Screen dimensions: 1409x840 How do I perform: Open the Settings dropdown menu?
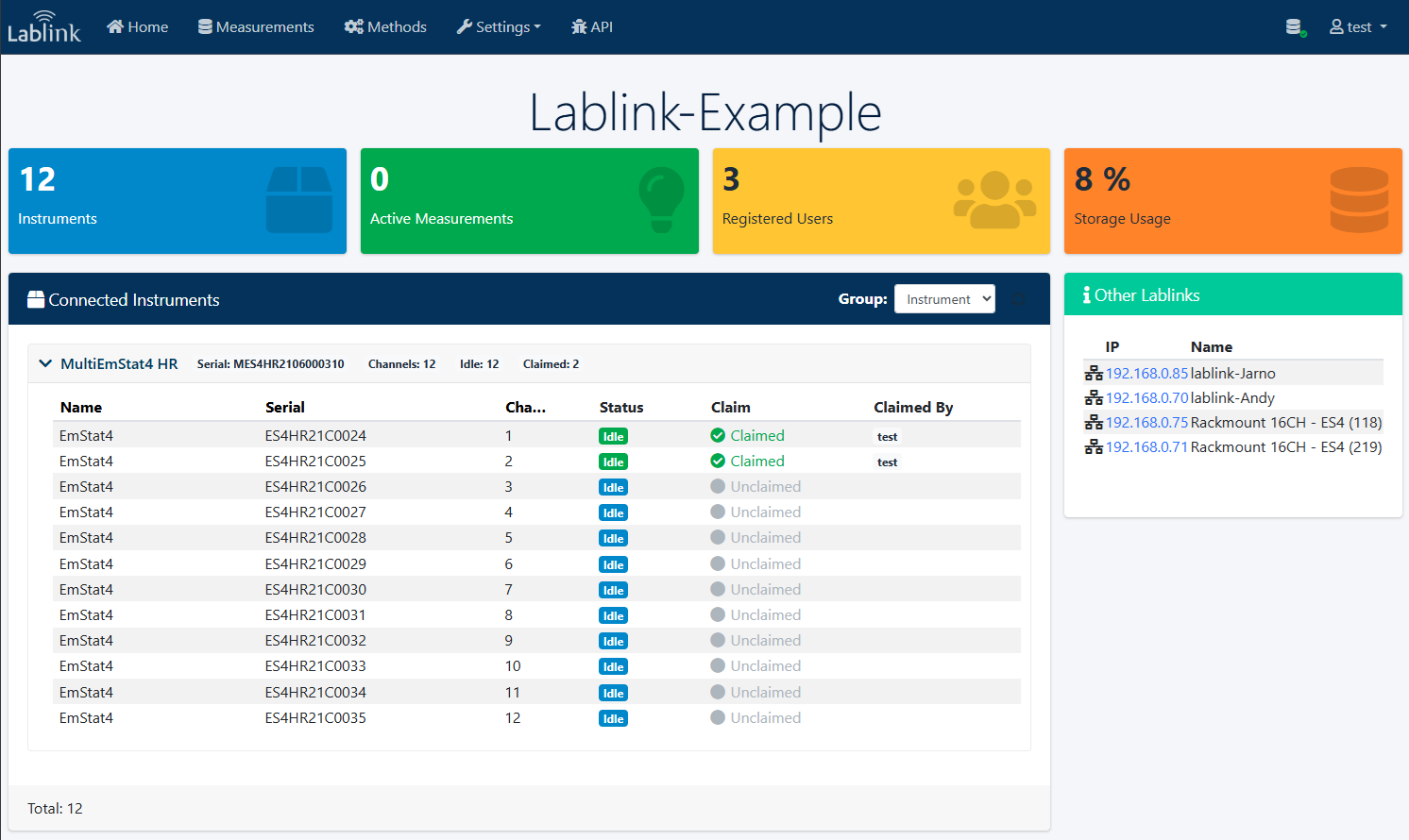(499, 27)
